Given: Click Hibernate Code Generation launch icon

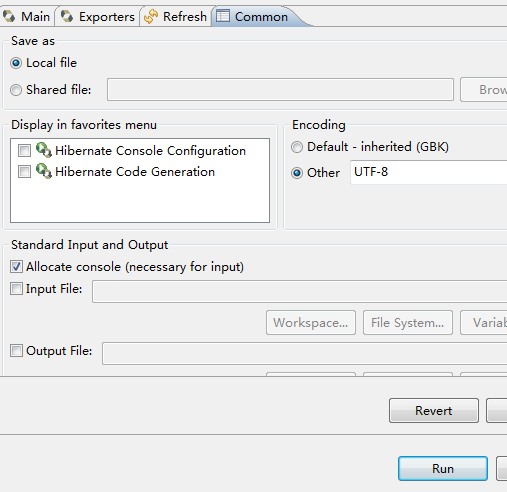Looking at the screenshot, I should [44, 171].
